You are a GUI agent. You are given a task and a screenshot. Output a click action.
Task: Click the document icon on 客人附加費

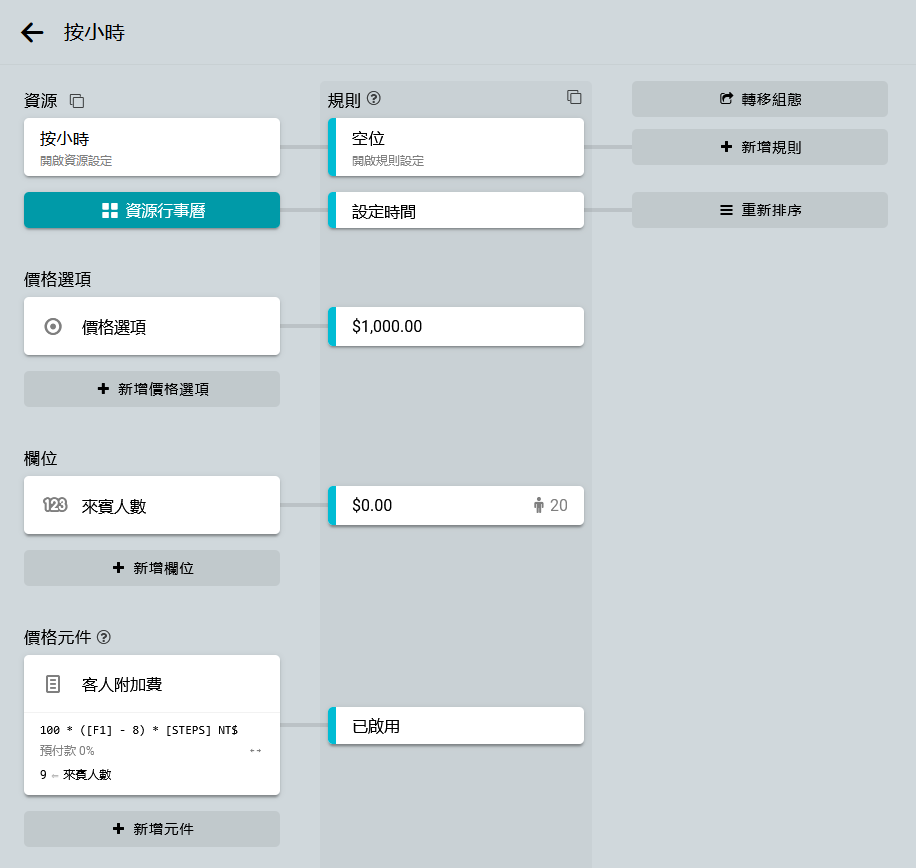tap(54, 684)
